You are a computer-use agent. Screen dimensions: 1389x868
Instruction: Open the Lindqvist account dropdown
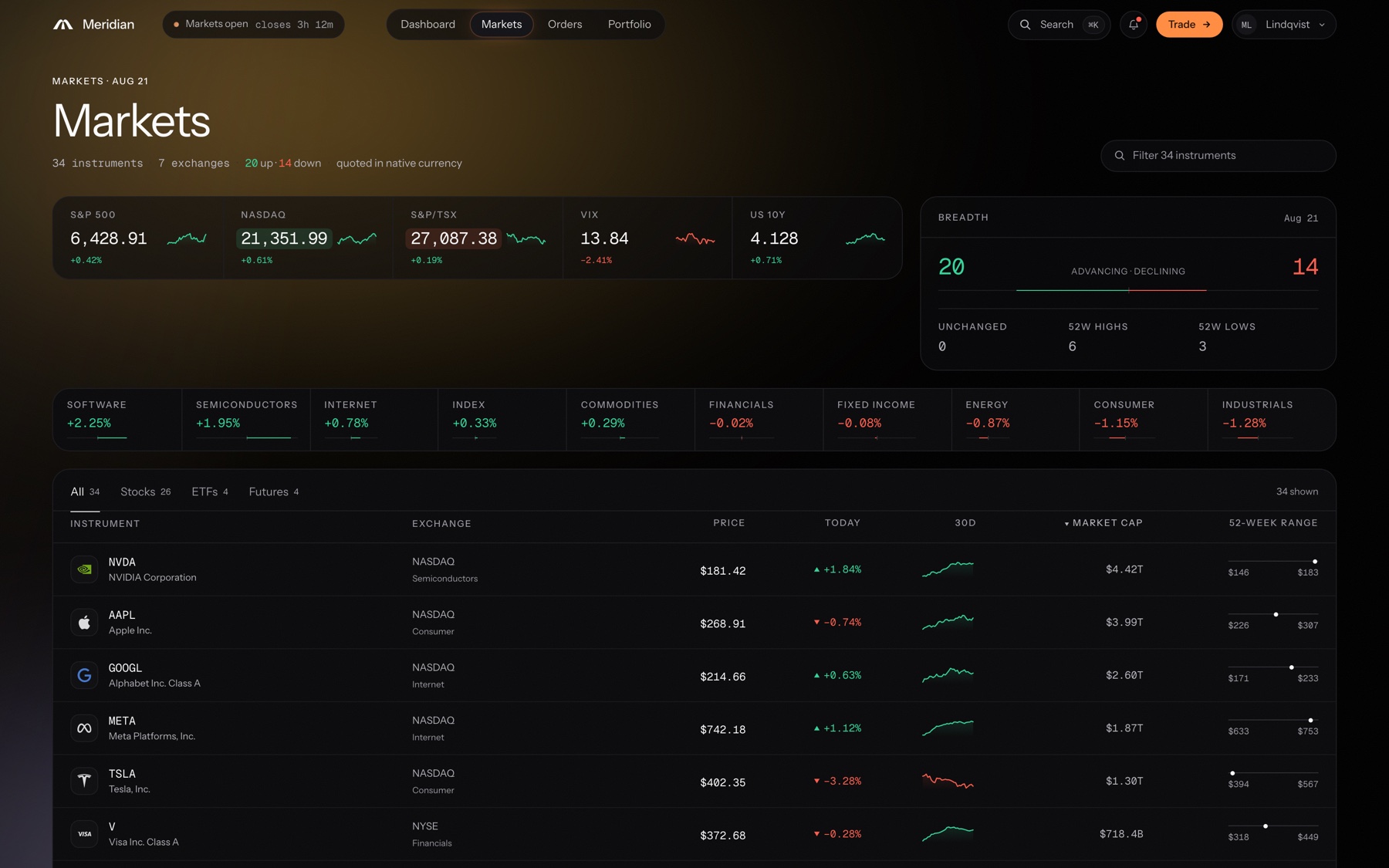click(1284, 25)
